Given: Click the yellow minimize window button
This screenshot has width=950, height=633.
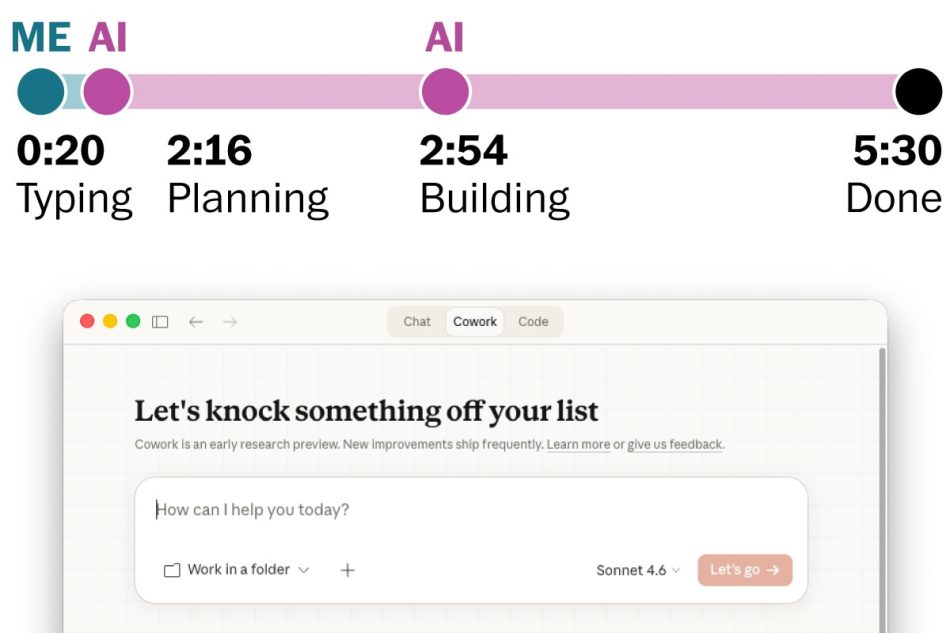Looking at the screenshot, I should [110, 321].
